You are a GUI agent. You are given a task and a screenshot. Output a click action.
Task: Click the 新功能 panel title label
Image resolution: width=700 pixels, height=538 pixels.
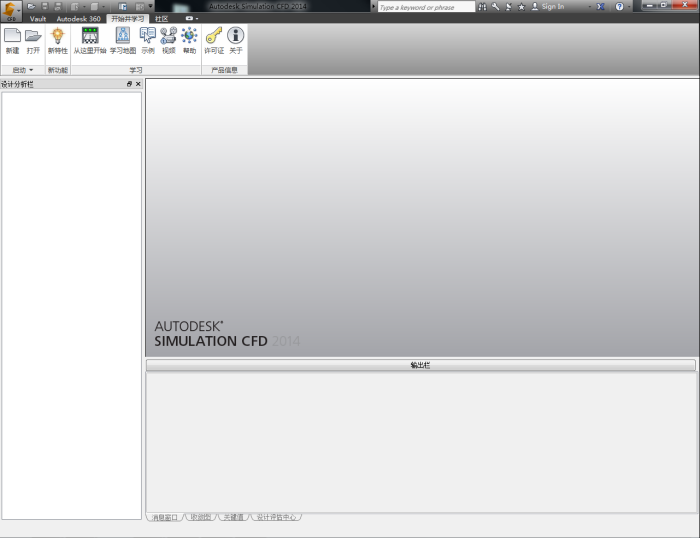[x=58, y=70]
